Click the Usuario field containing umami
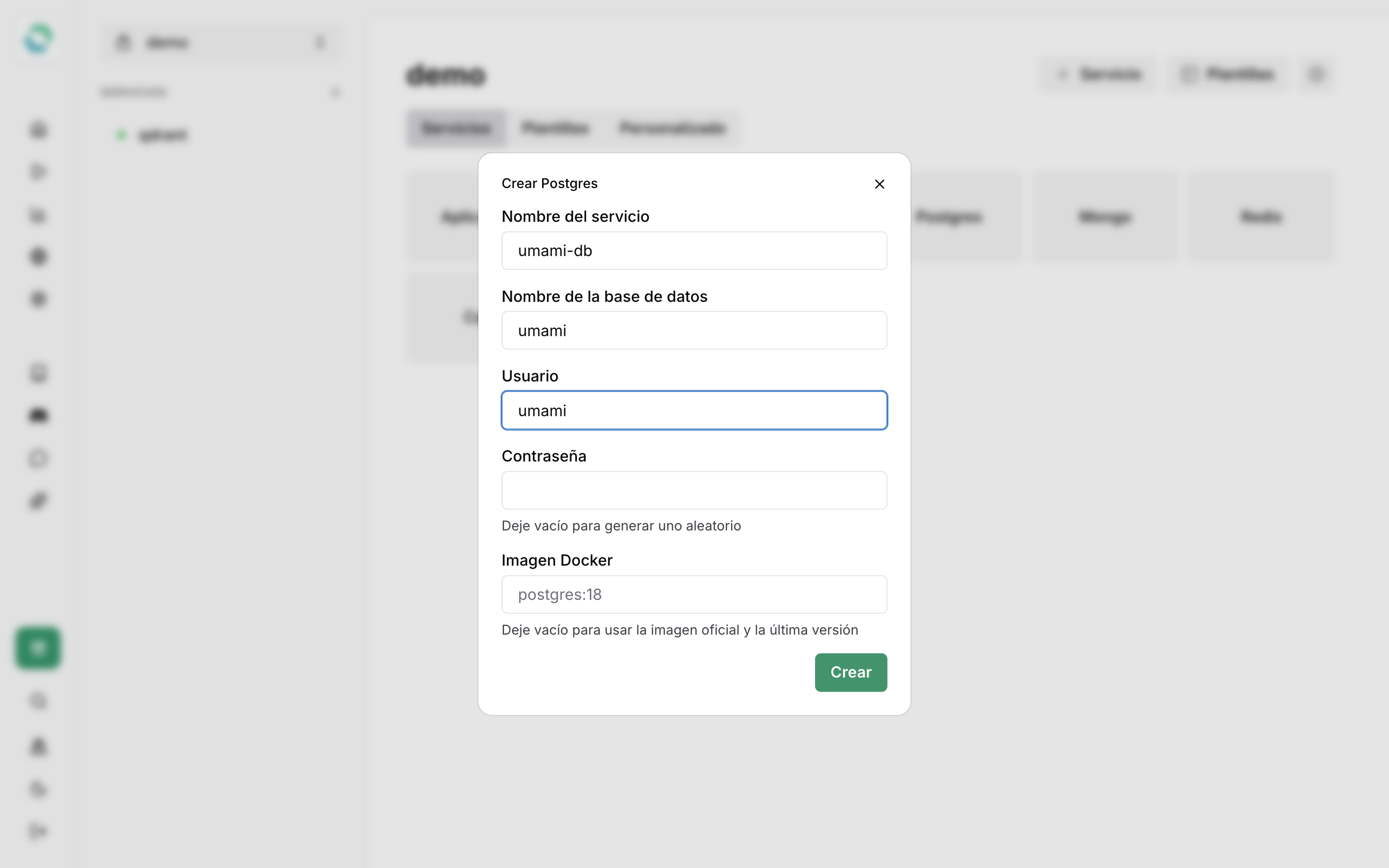This screenshot has width=1389, height=868. (694, 410)
